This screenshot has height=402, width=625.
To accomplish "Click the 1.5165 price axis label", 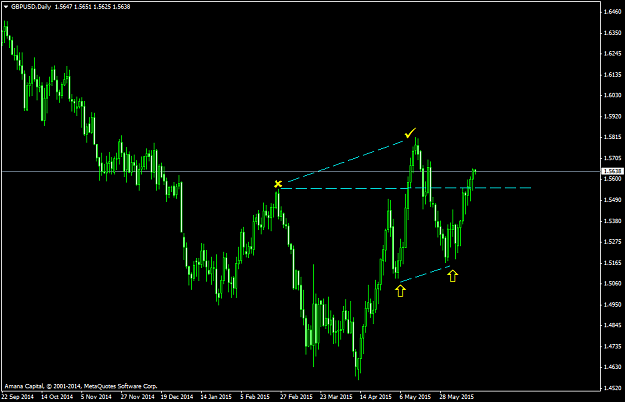I will pos(612,263).
